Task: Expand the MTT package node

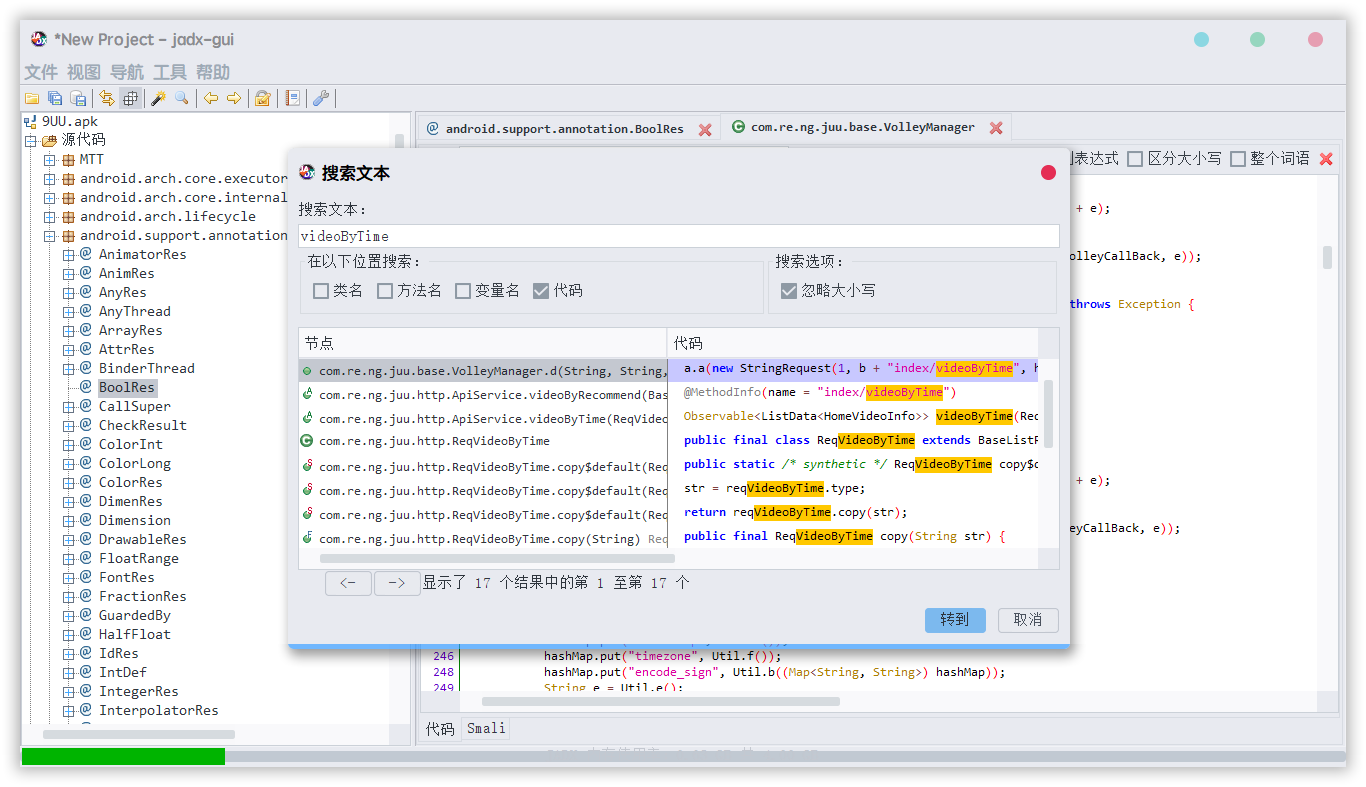Action: pyautogui.click(x=50, y=160)
